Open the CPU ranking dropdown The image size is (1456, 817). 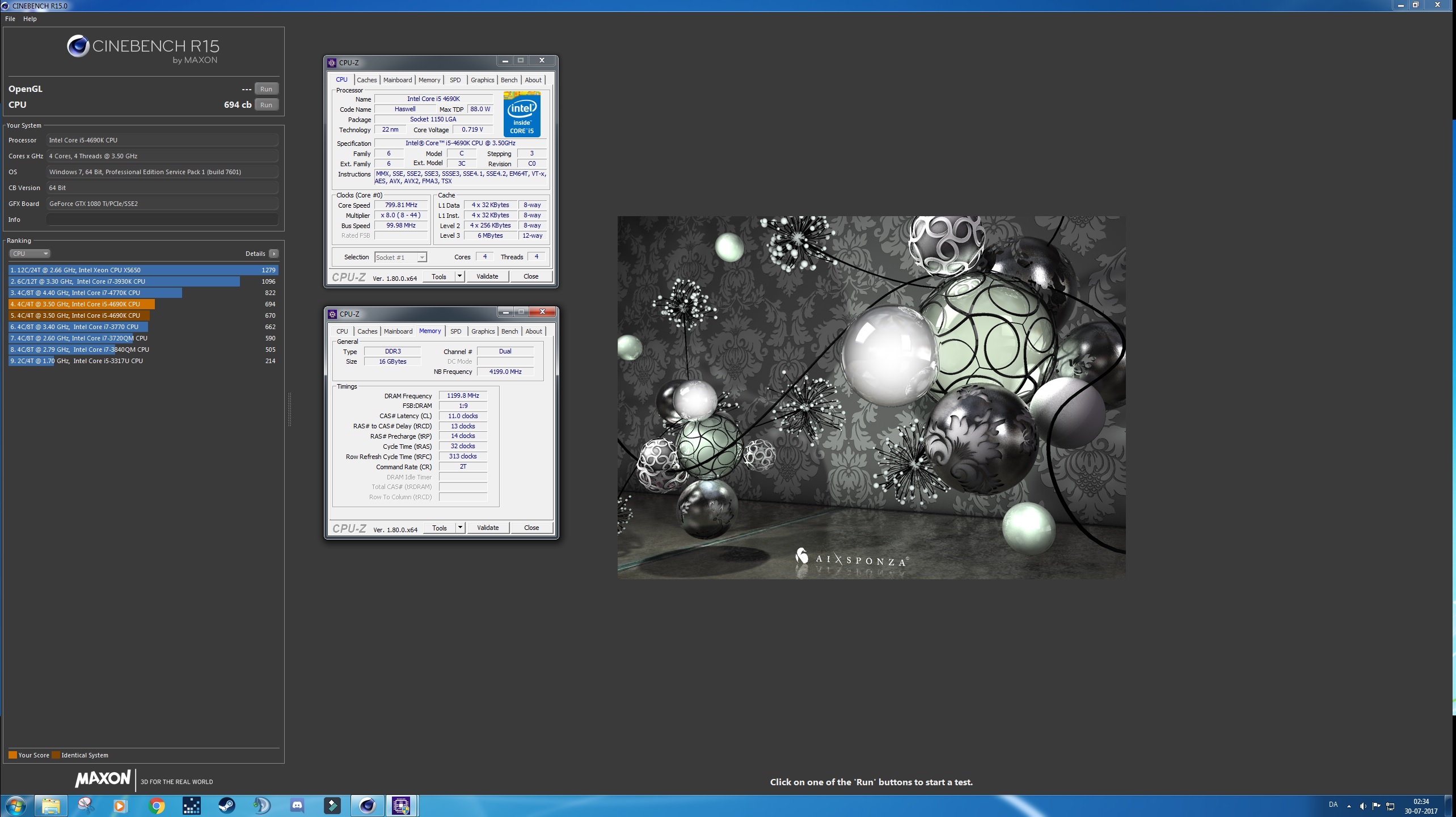(x=29, y=254)
